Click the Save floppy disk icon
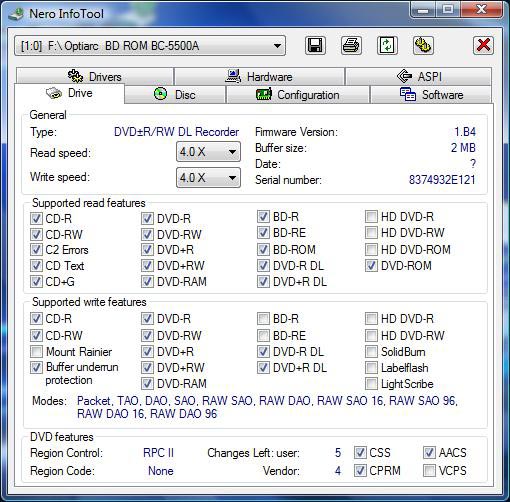The image size is (510, 502). [315, 45]
